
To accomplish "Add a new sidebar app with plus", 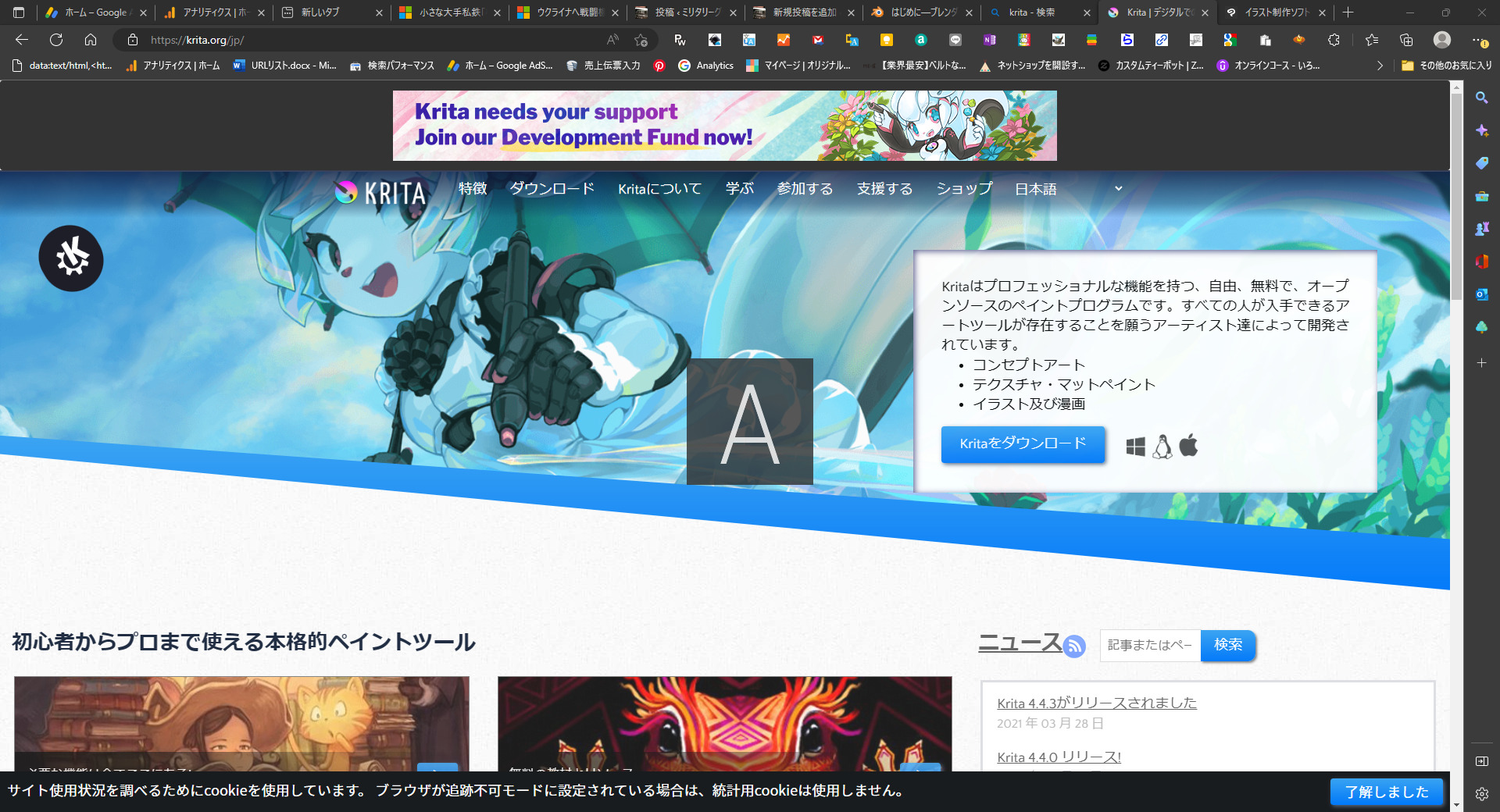I will [1481, 363].
